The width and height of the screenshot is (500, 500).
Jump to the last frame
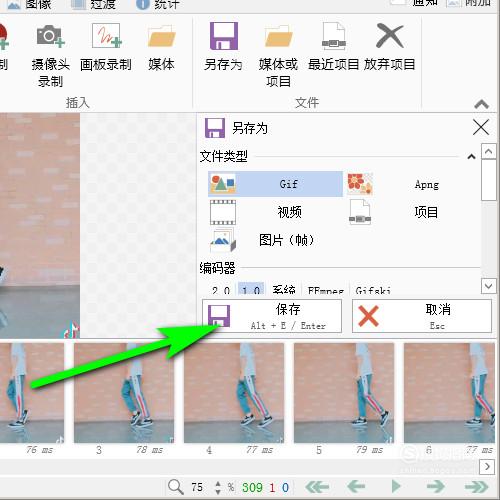coord(477,487)
